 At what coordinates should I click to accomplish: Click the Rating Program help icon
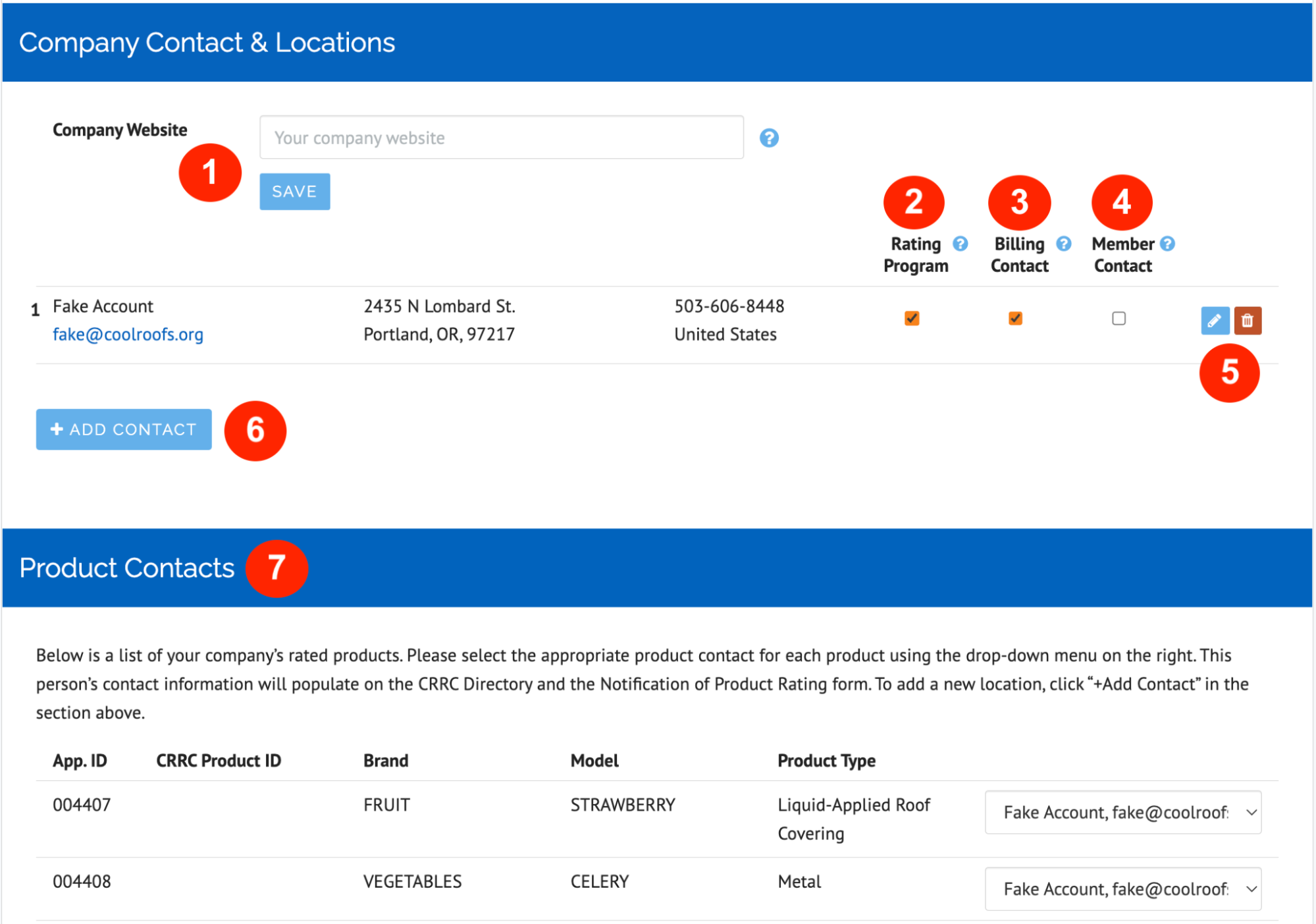(x=960, y=243)
